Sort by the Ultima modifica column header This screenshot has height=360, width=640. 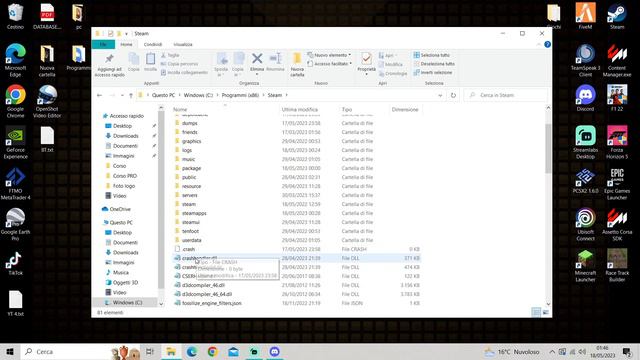[300, 109]
